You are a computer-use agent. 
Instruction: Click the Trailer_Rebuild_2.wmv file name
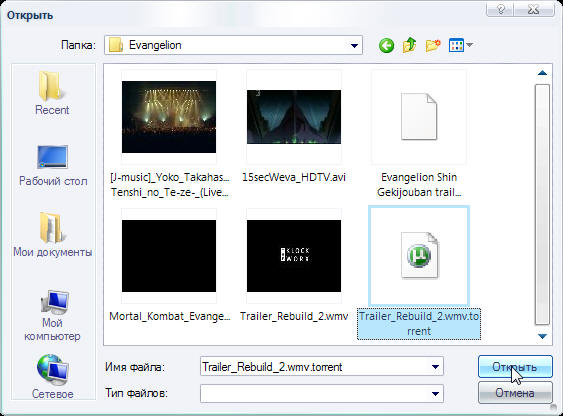(294, 316)
